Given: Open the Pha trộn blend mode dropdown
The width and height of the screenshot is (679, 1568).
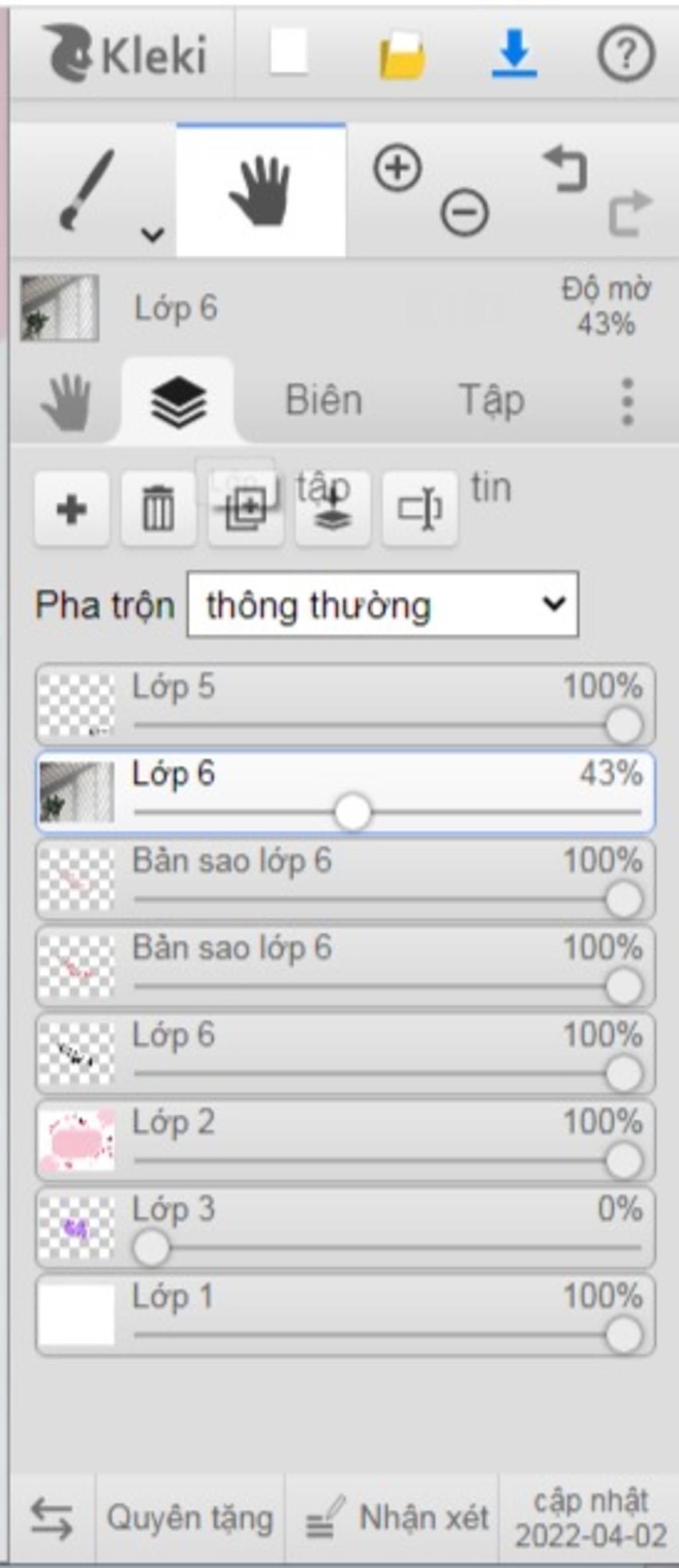Looking at the screenshot, I should pos(383,604).
